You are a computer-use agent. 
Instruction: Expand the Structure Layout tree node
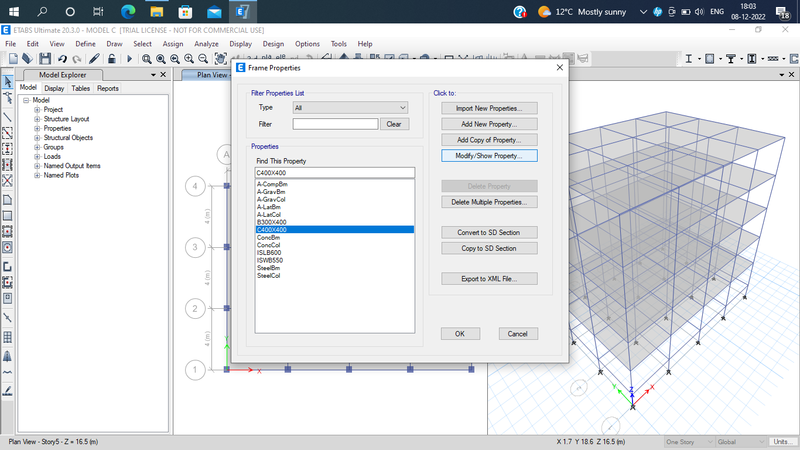tap(37, 119)
